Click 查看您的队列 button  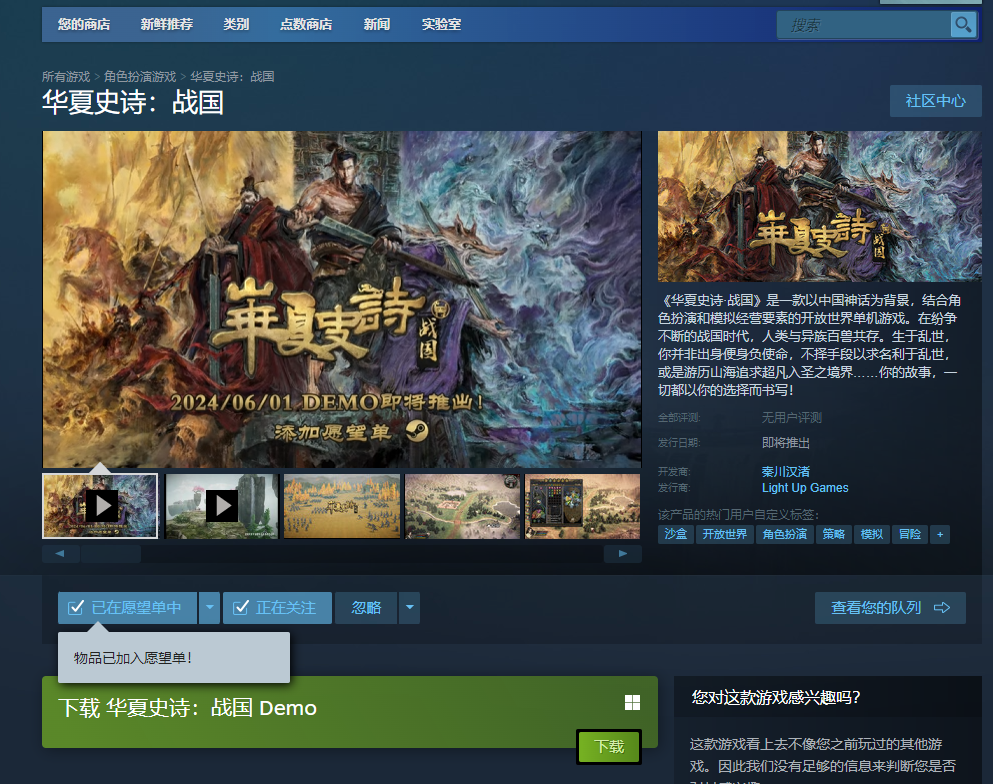pos(890,608)
